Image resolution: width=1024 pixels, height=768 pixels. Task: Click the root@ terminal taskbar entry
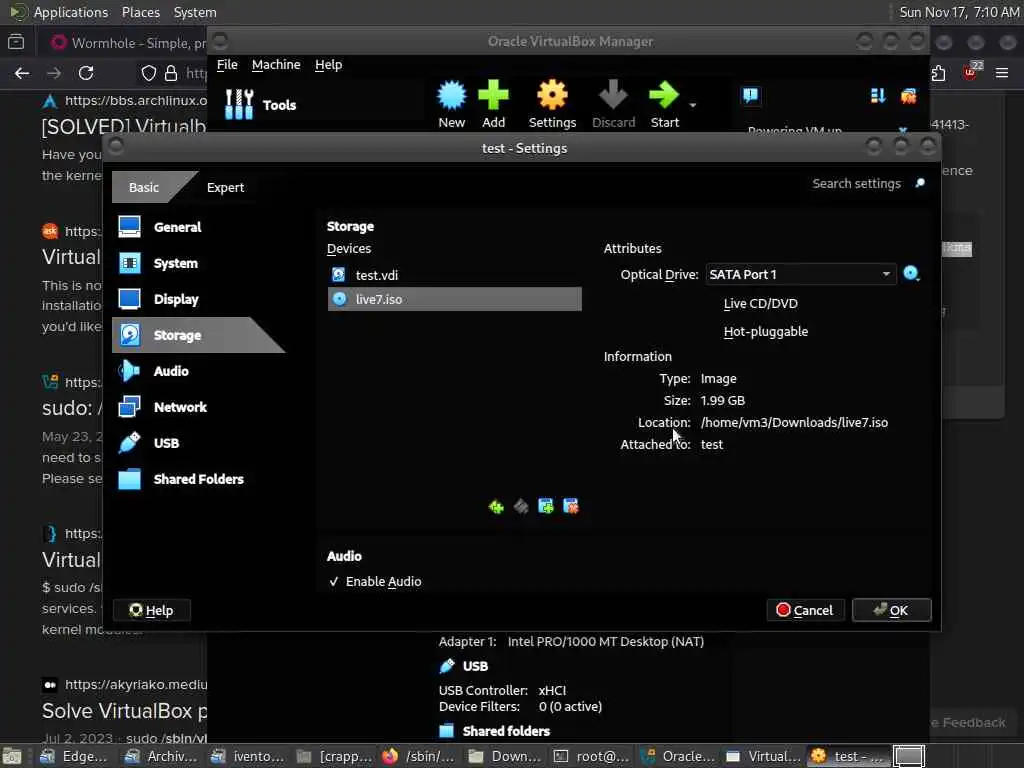(x=592, y=756)
